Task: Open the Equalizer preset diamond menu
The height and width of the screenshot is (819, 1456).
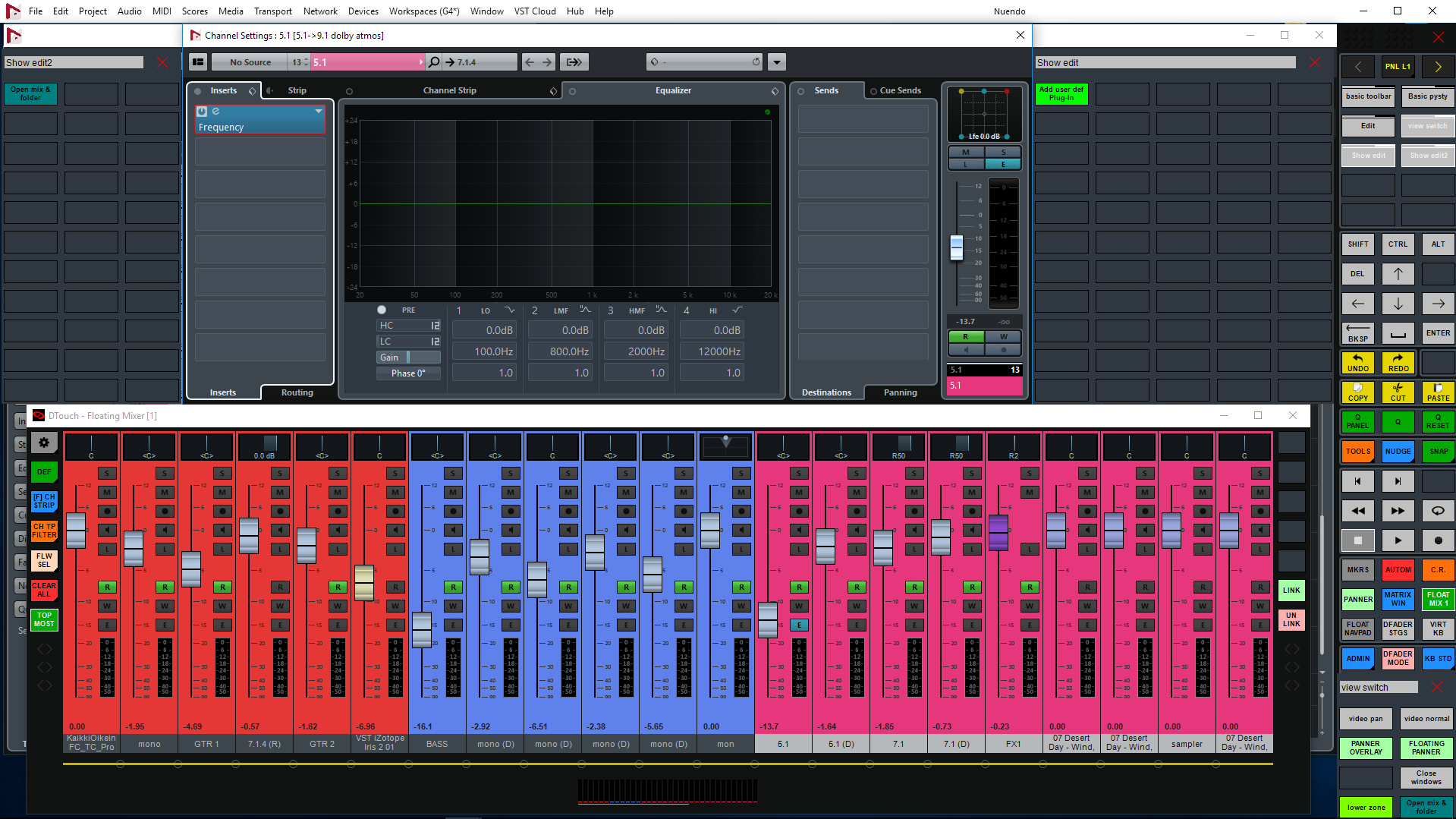Action: click(x=775, y=91)
